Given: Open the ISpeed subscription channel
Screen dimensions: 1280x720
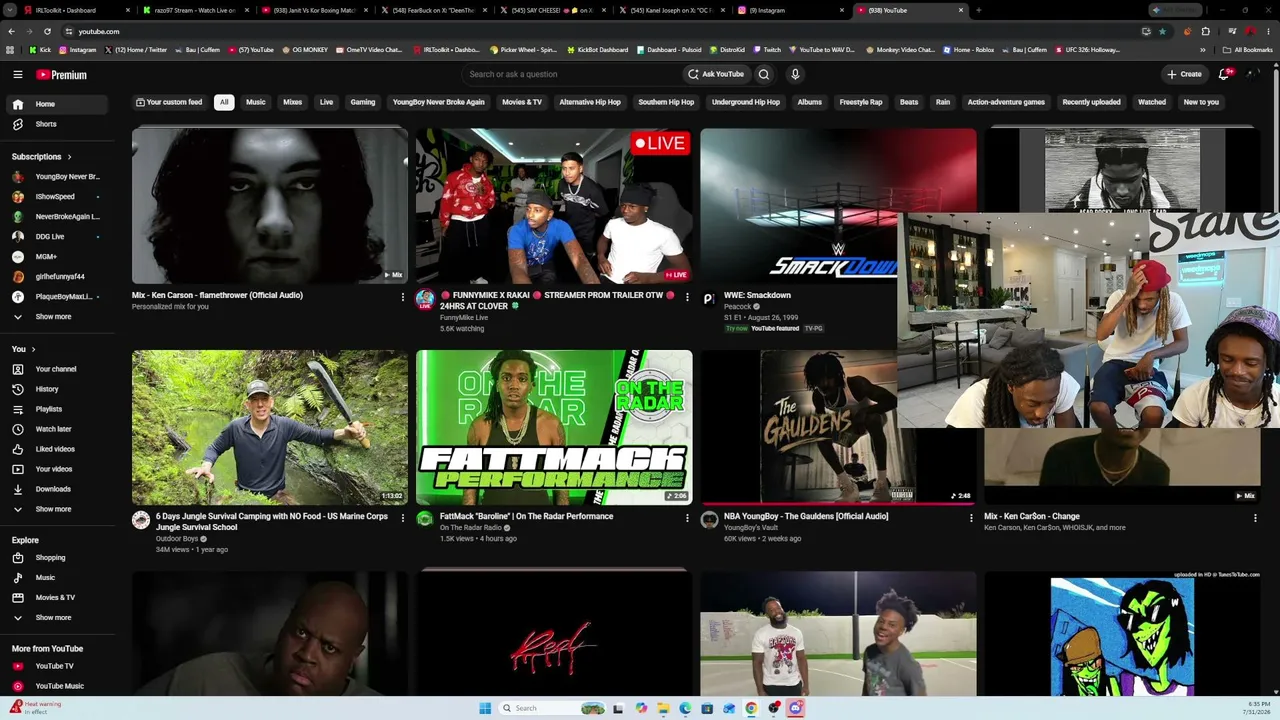Looking at the screenshot, I should click(56, 197).
